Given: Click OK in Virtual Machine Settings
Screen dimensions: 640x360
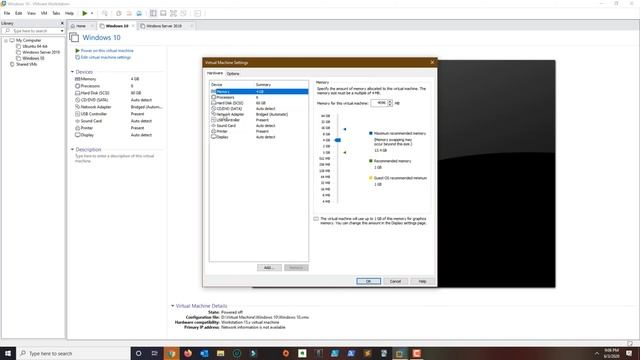Looking at the screenshot, I should 369,281.
